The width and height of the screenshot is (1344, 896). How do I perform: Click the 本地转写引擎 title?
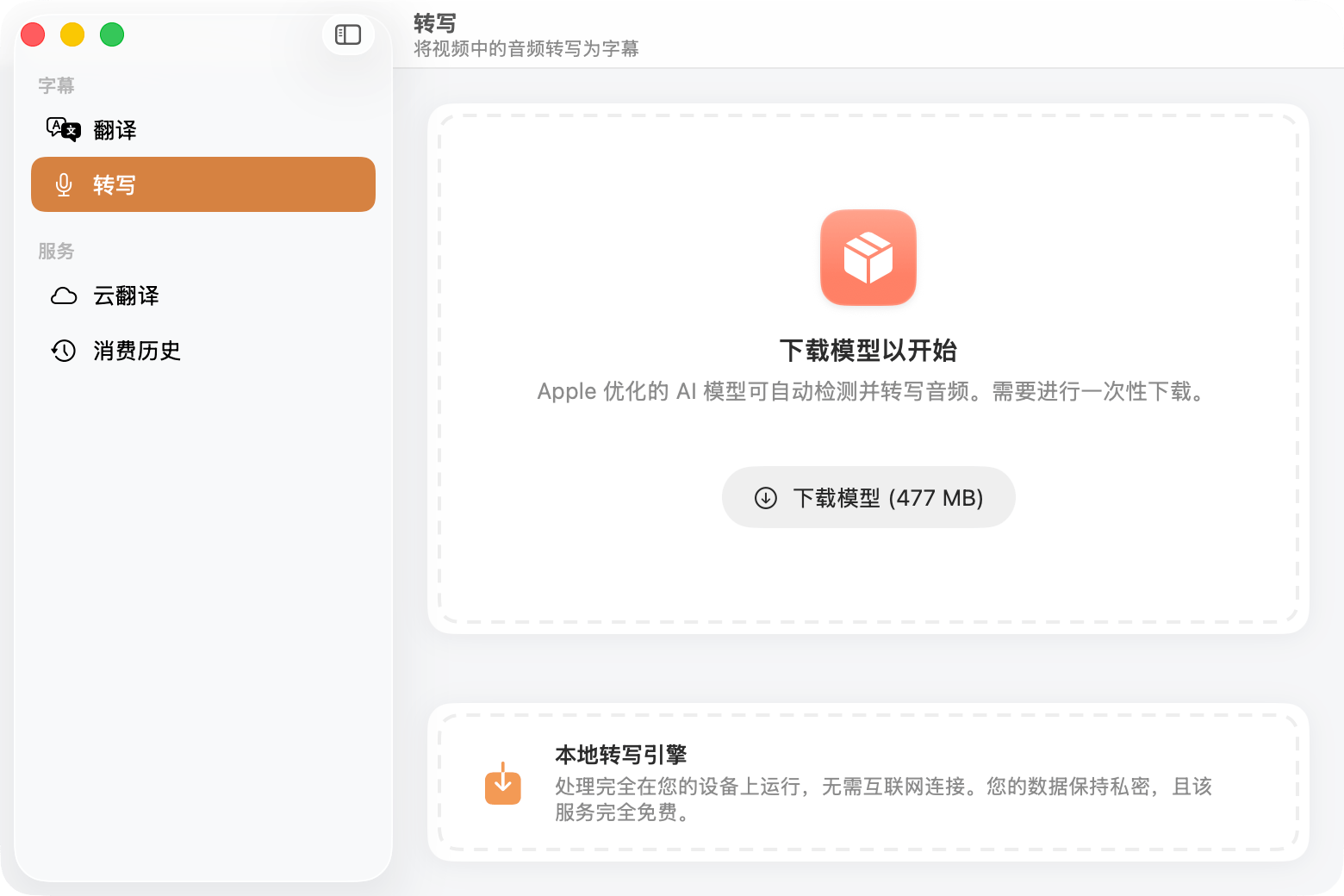[x=621, y=755]
